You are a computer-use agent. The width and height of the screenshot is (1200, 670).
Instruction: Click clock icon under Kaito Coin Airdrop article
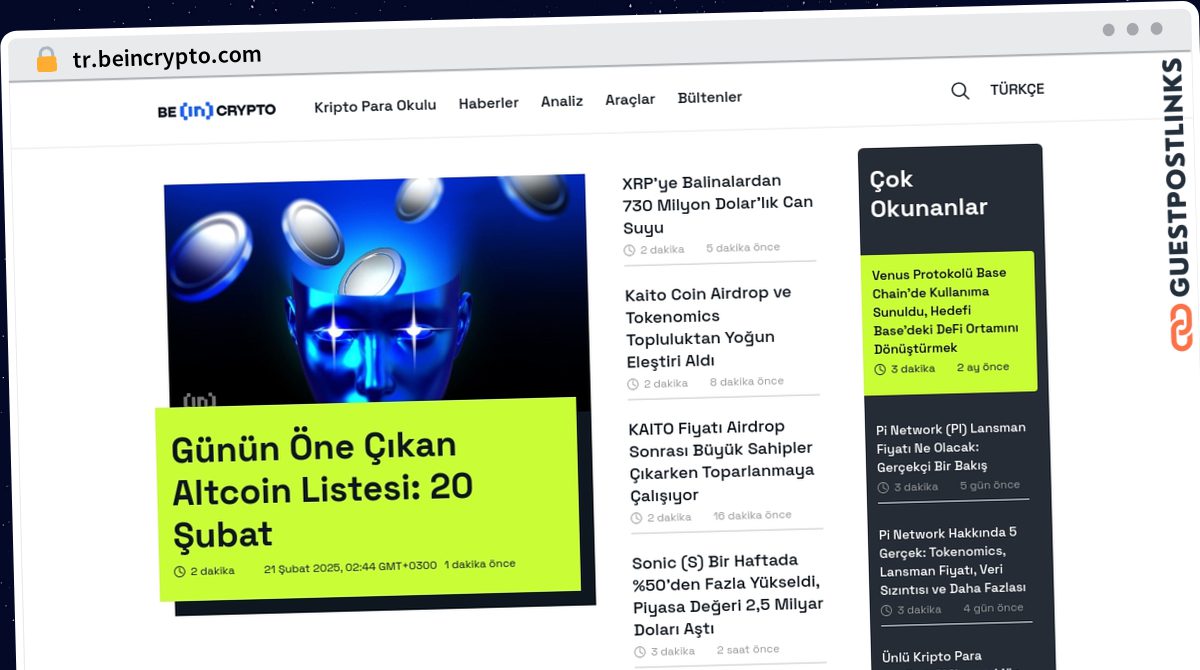coord(632,384)
